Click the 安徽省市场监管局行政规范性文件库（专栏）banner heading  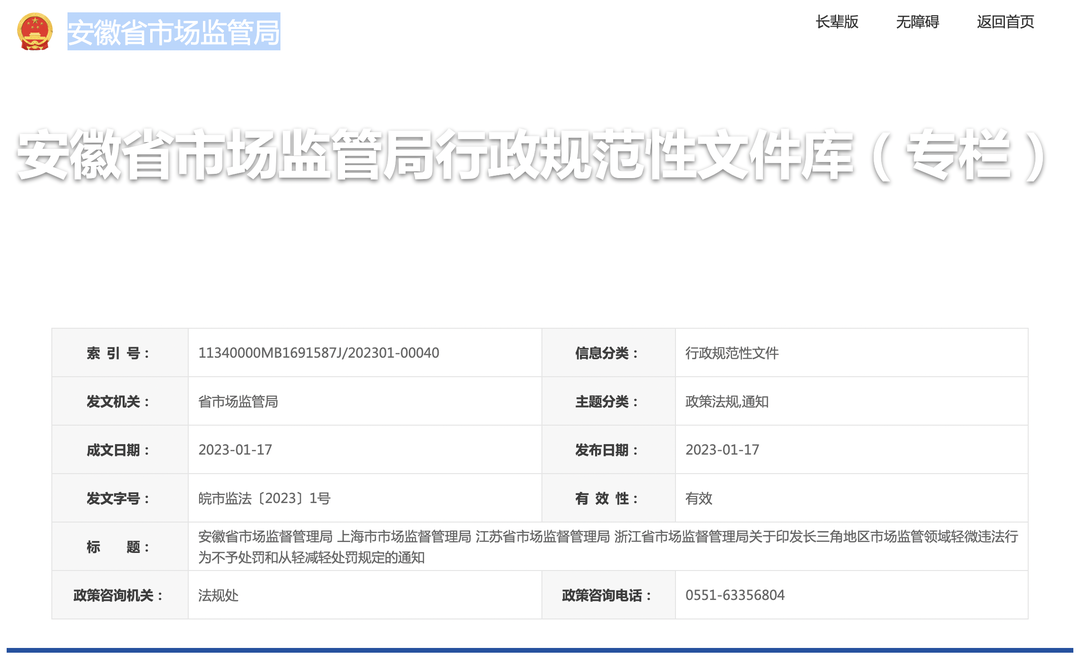532,156
